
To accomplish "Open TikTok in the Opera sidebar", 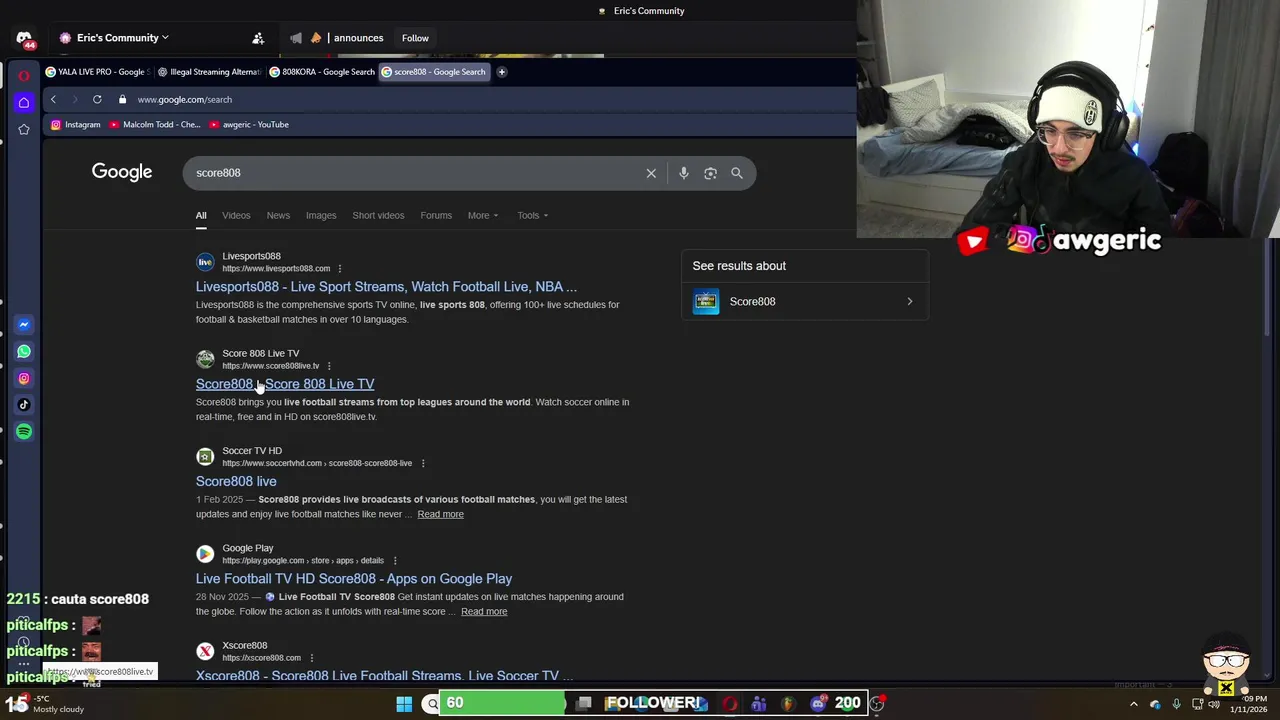I will click(24, 405).
